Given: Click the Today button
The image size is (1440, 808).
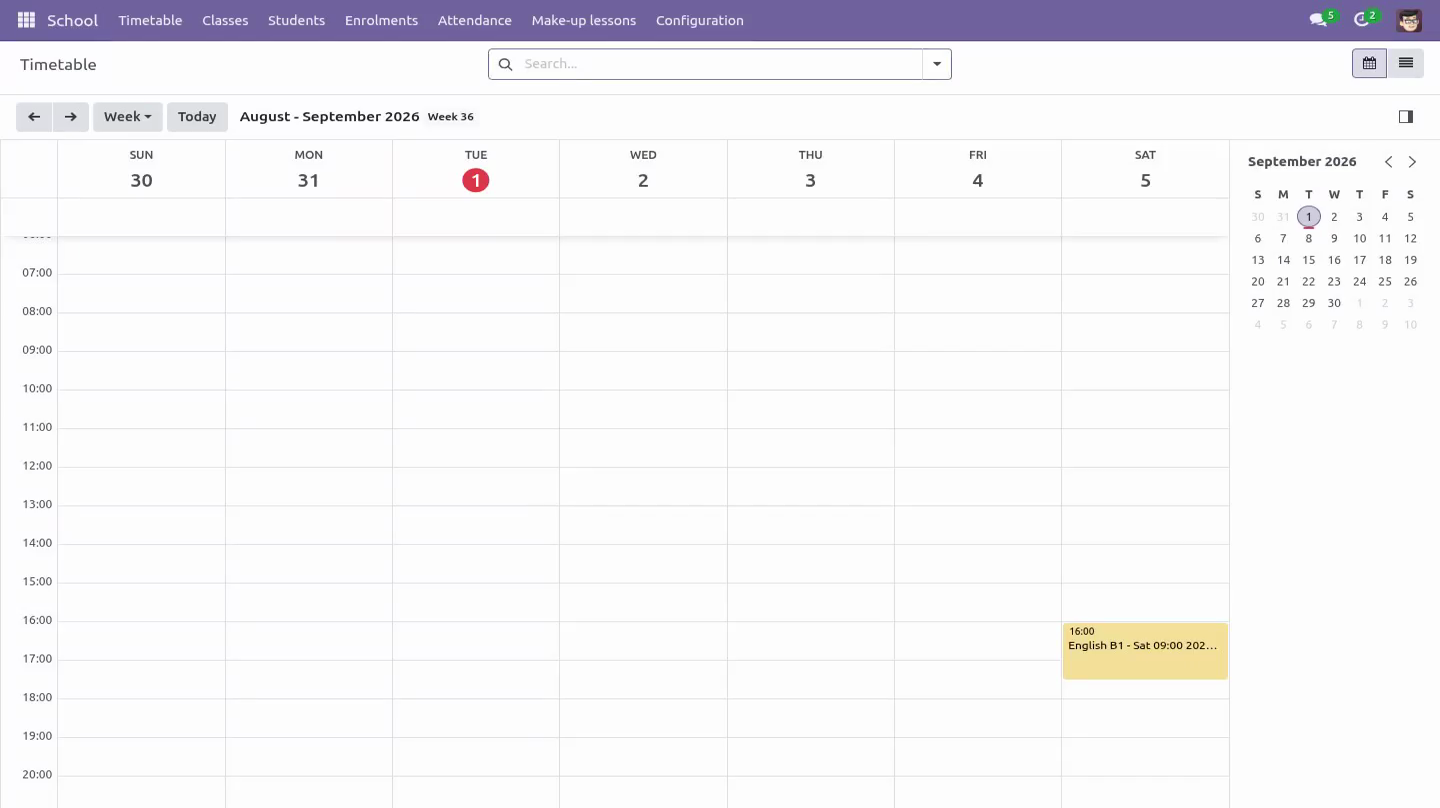Looking at the screenshot, I should 197,117.
